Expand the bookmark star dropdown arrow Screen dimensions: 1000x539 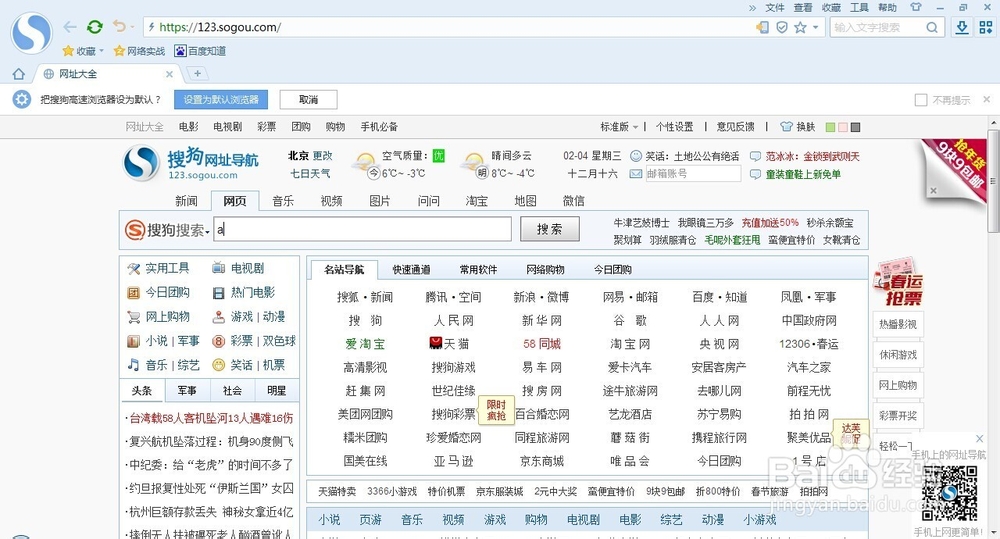pos(816,27)
